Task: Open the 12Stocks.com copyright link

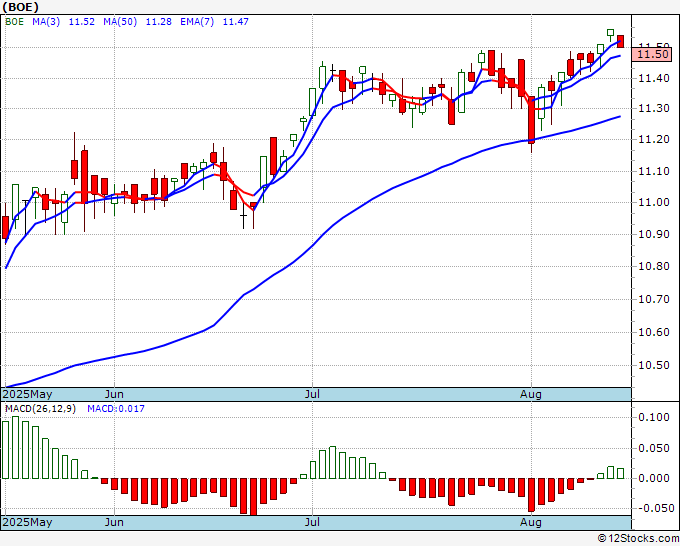Action: click(x=638, y=539)
